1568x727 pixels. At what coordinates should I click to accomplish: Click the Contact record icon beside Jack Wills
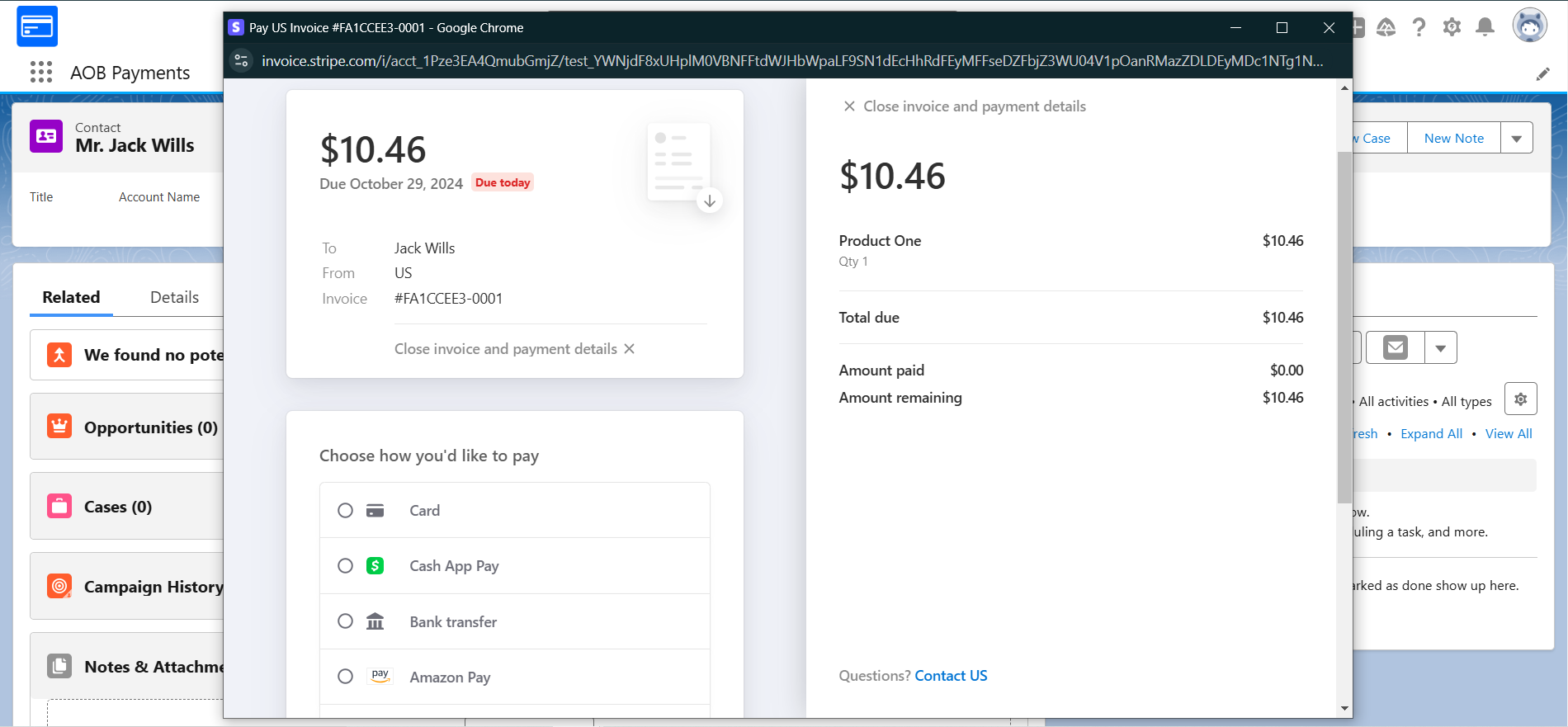(x=46, y=136)
